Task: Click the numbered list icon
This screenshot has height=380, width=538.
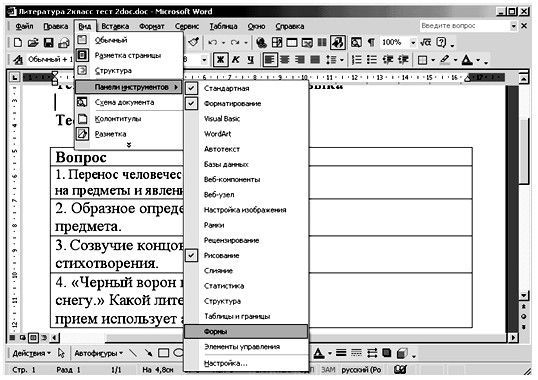Action: (357, 60)
